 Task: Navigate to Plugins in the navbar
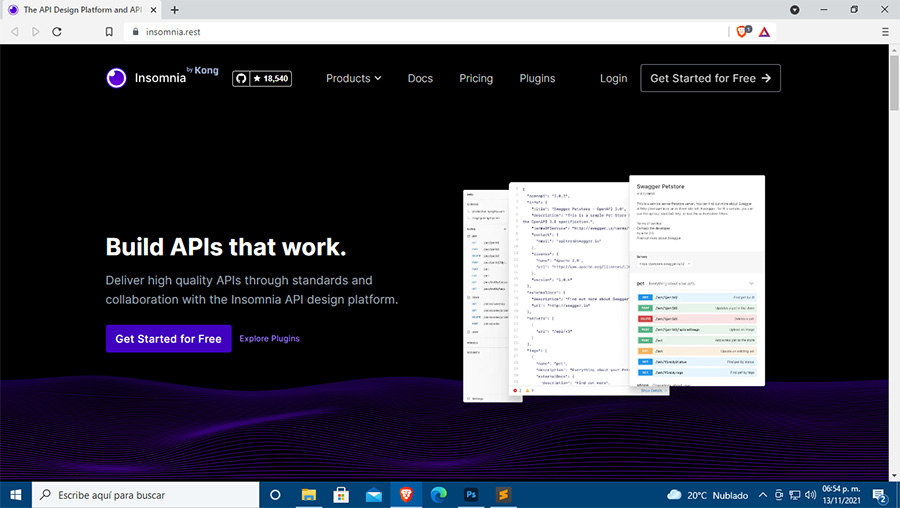click(537, 78)
